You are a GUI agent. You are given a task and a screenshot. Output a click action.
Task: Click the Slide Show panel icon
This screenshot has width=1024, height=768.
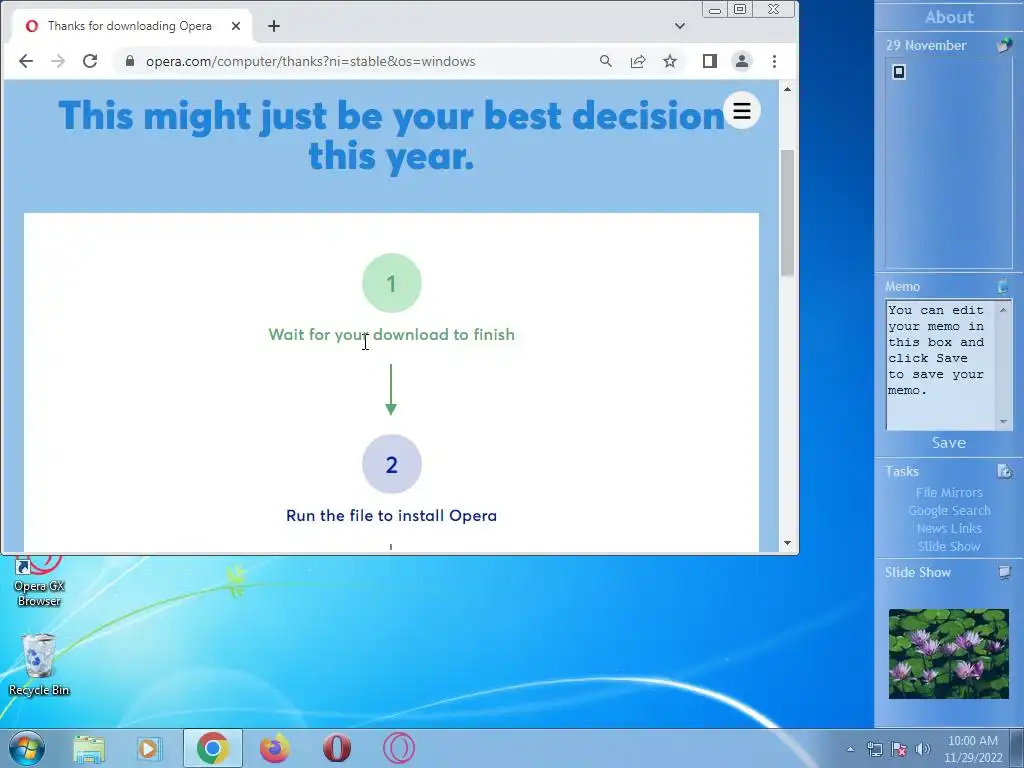(x=1004, y=573)
